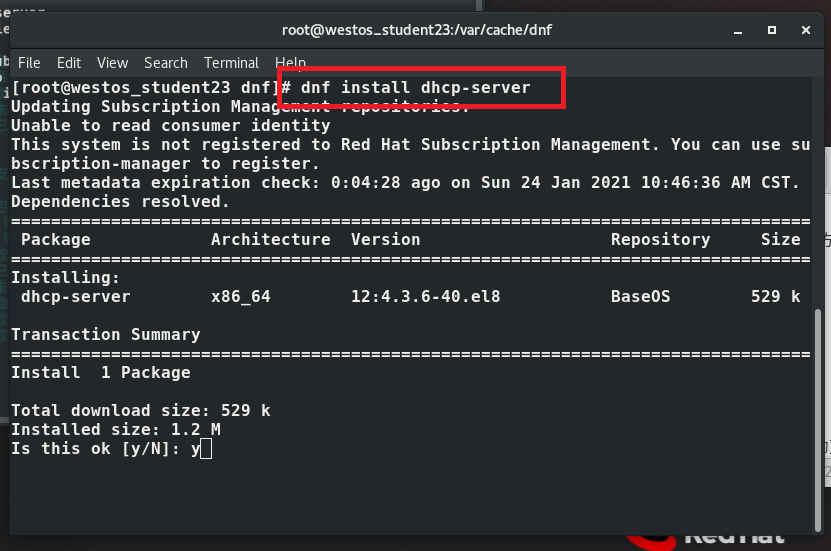The width and height of the screenshot is (831, 551).
Task: Open the View menu
Action: [112, 63]
